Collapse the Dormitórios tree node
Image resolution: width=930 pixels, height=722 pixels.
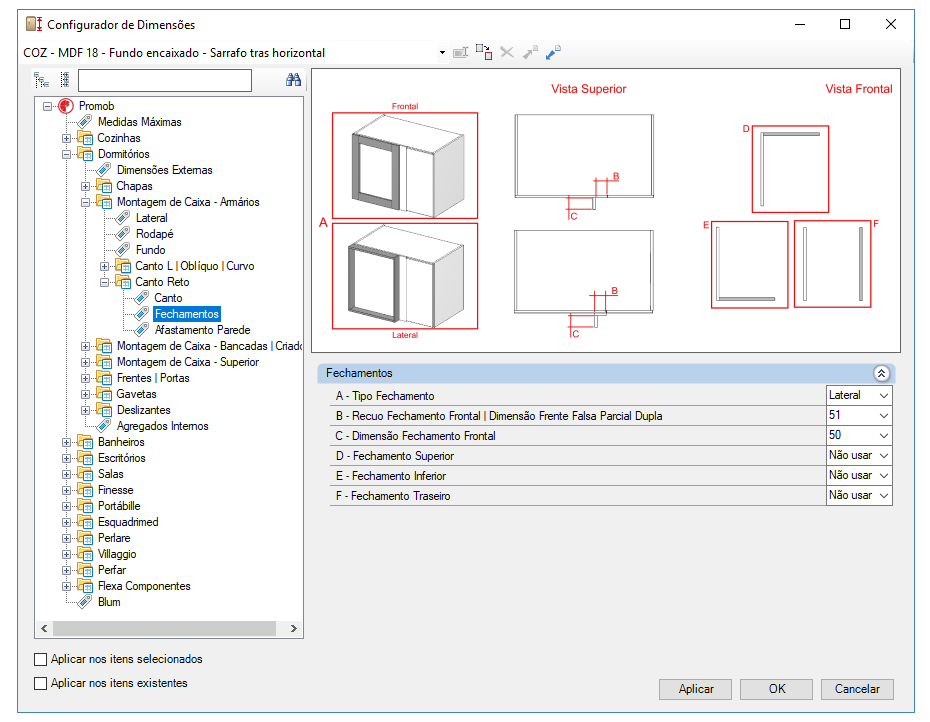point(66,154)
